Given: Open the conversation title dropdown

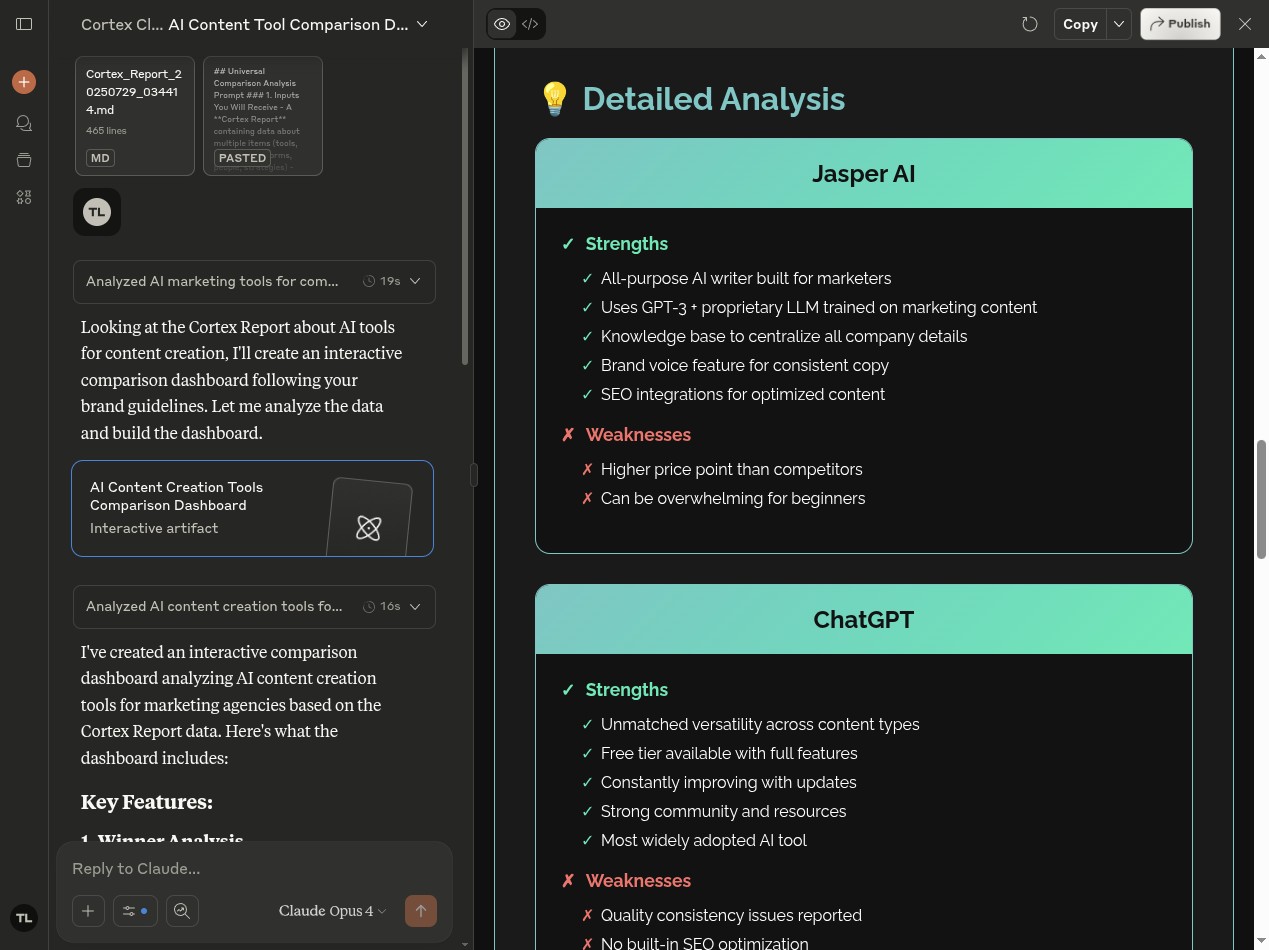Looking at the screenshot, I should click(422, 24).
